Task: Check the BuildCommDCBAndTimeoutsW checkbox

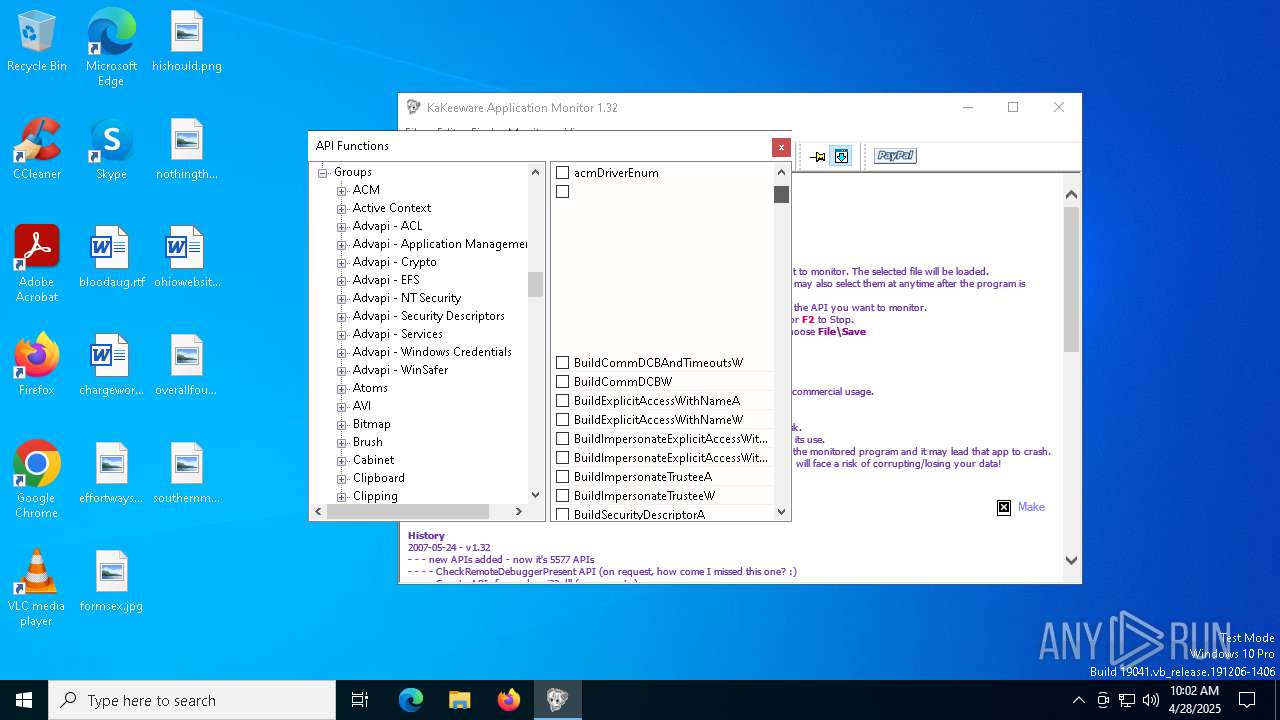Action: coord(562,363)
